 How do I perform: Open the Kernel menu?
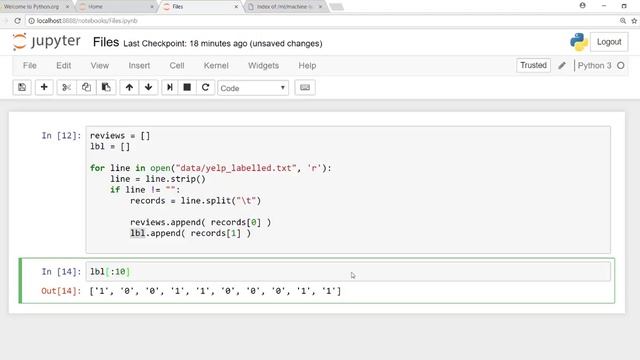216,65
